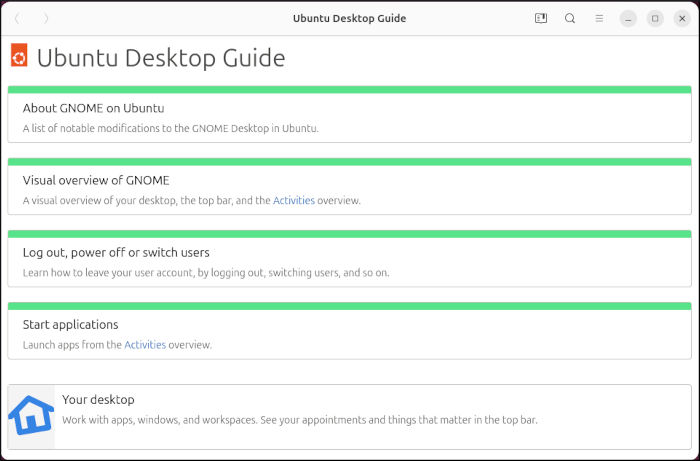Open the hamburger menu

[599, 18]
